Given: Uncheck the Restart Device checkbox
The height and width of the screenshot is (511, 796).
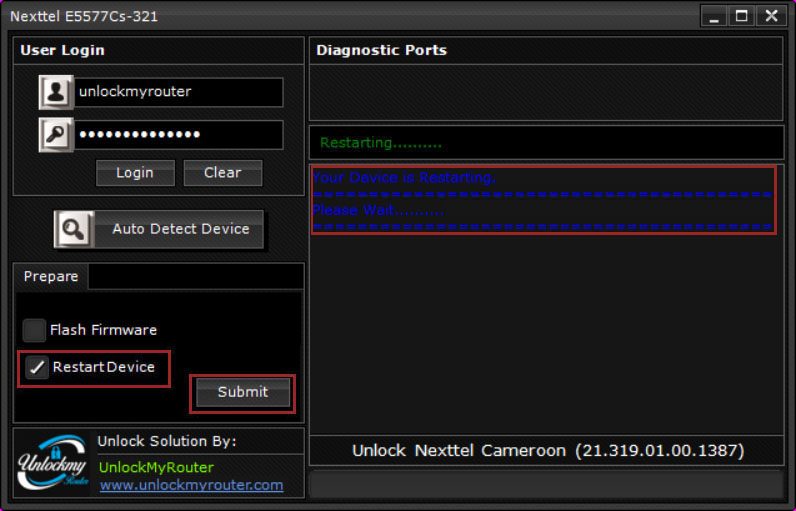Looking at the screenshot, I should coord(37,367).
